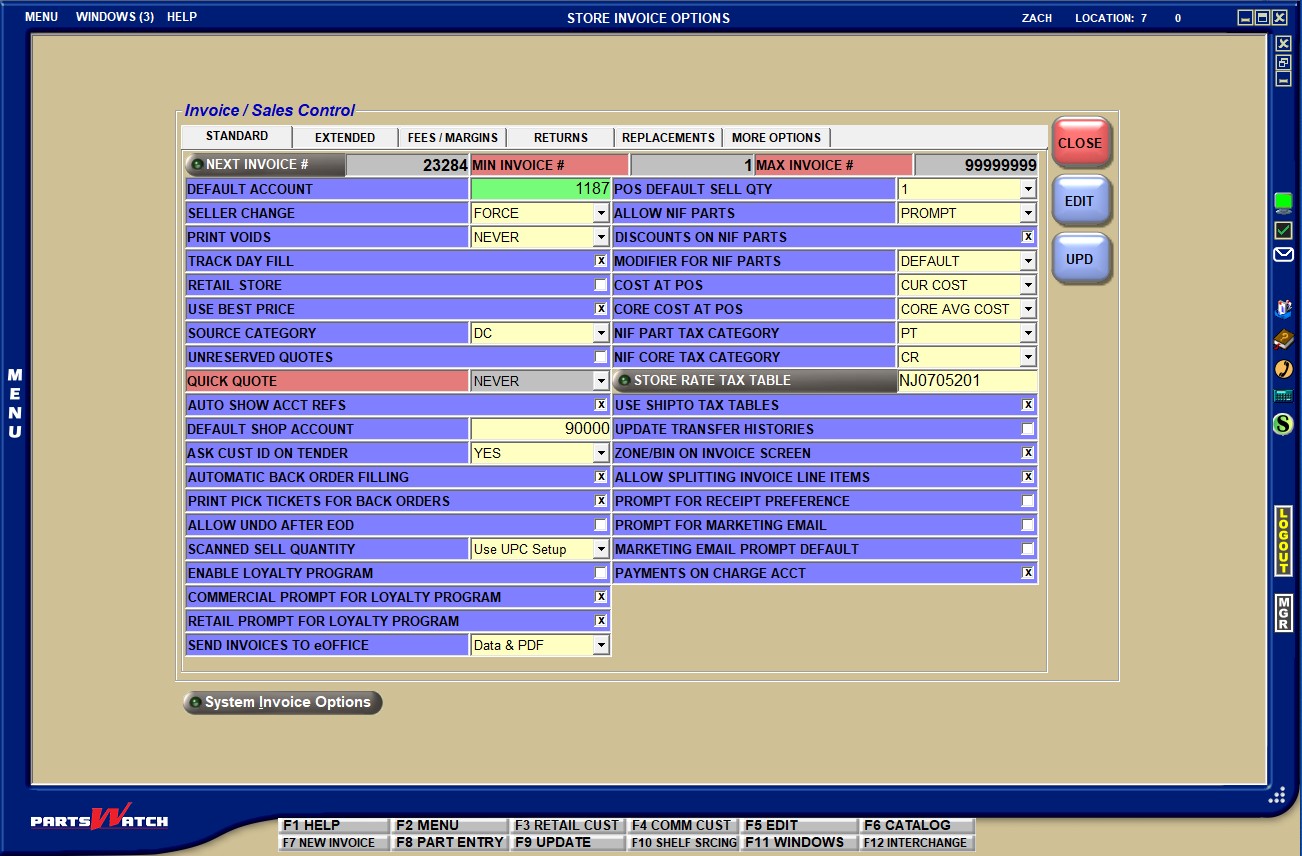Screen dimensions: 1302x856
Task: Enable PROMPT FOR MARKETING EMAIL checkbox
Action: coord(1027,525)
